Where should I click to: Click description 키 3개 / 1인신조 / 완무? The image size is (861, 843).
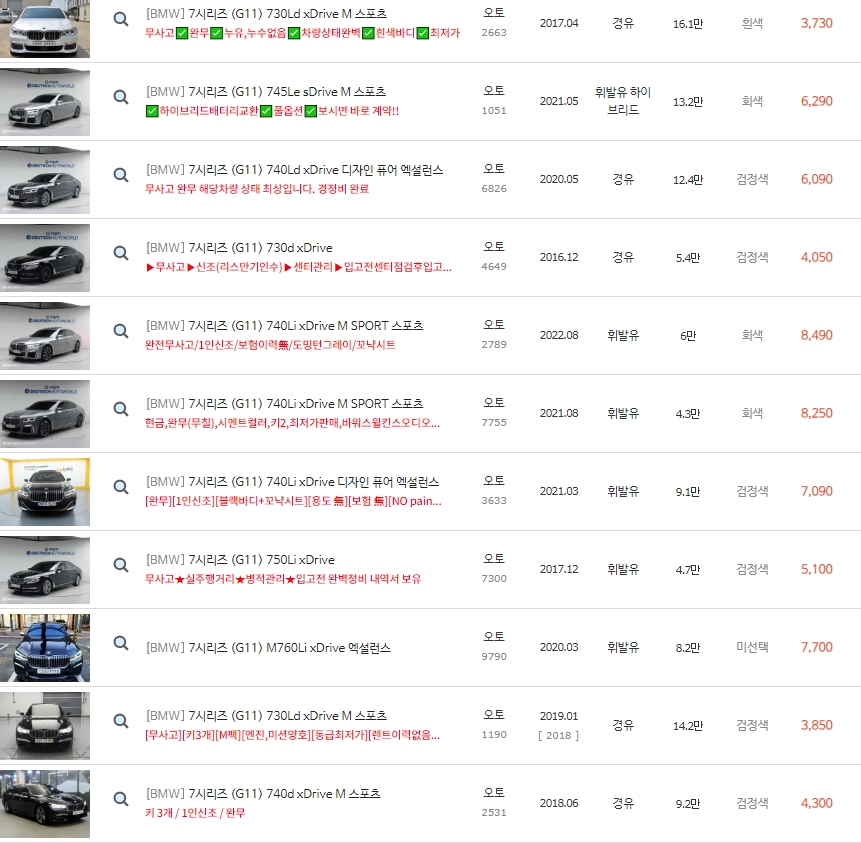[x=195, y=813]
